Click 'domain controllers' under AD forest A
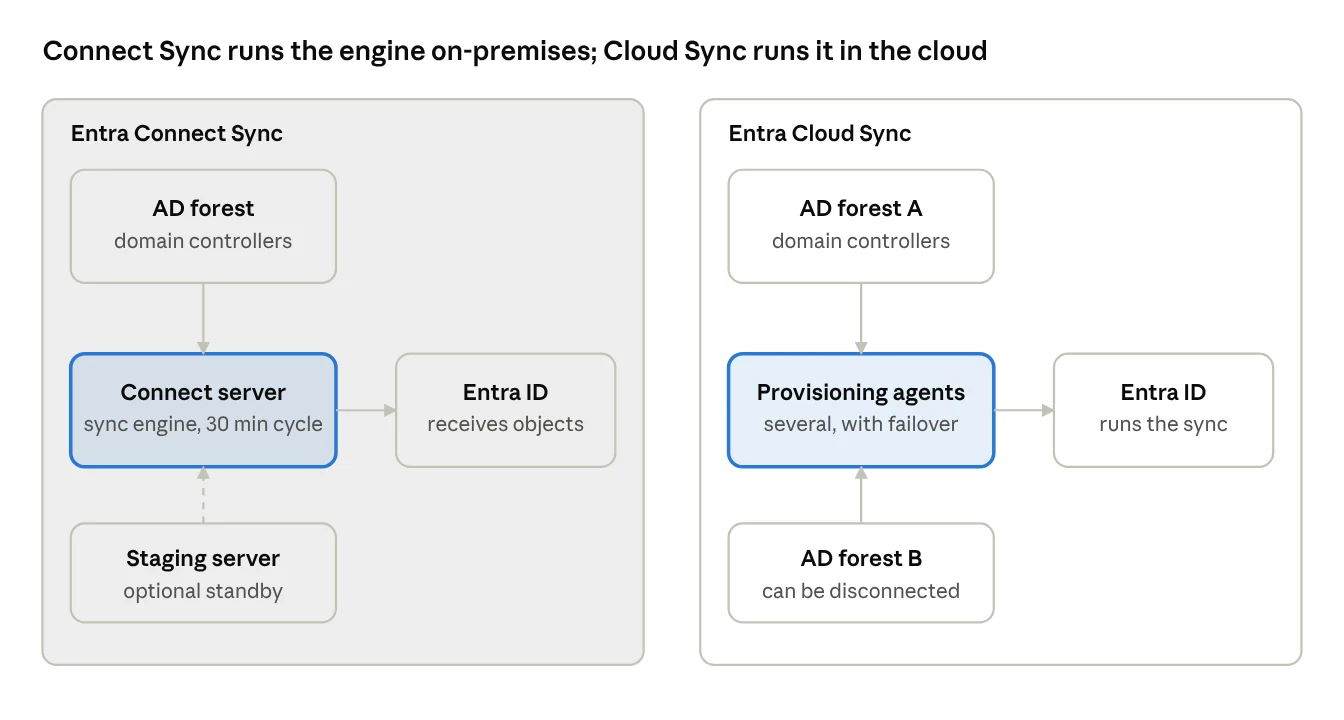The height and width of the screenshot is (720, 1344). coord(861,241)
